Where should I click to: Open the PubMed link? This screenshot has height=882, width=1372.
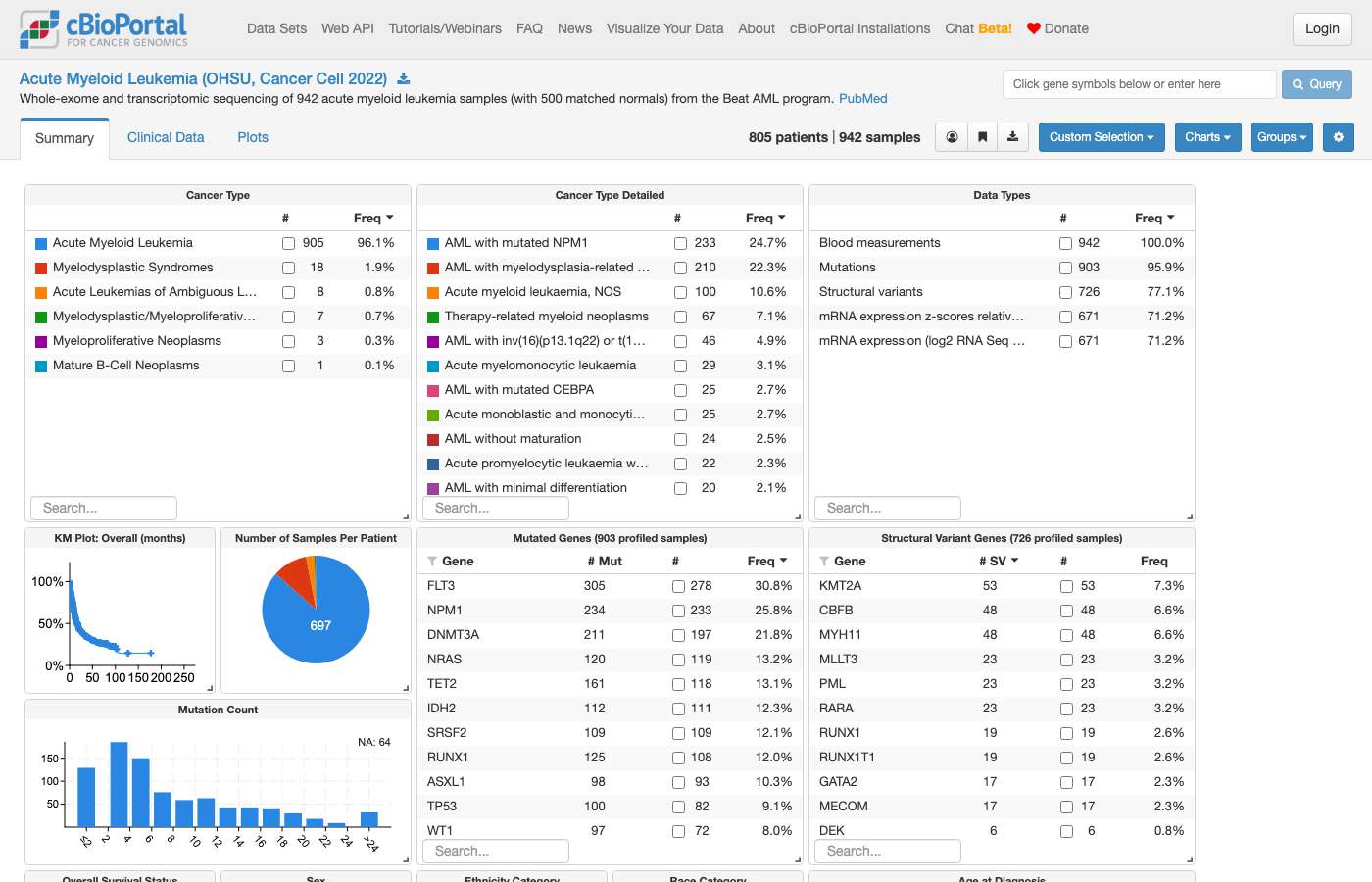click(x=863, y=99)
